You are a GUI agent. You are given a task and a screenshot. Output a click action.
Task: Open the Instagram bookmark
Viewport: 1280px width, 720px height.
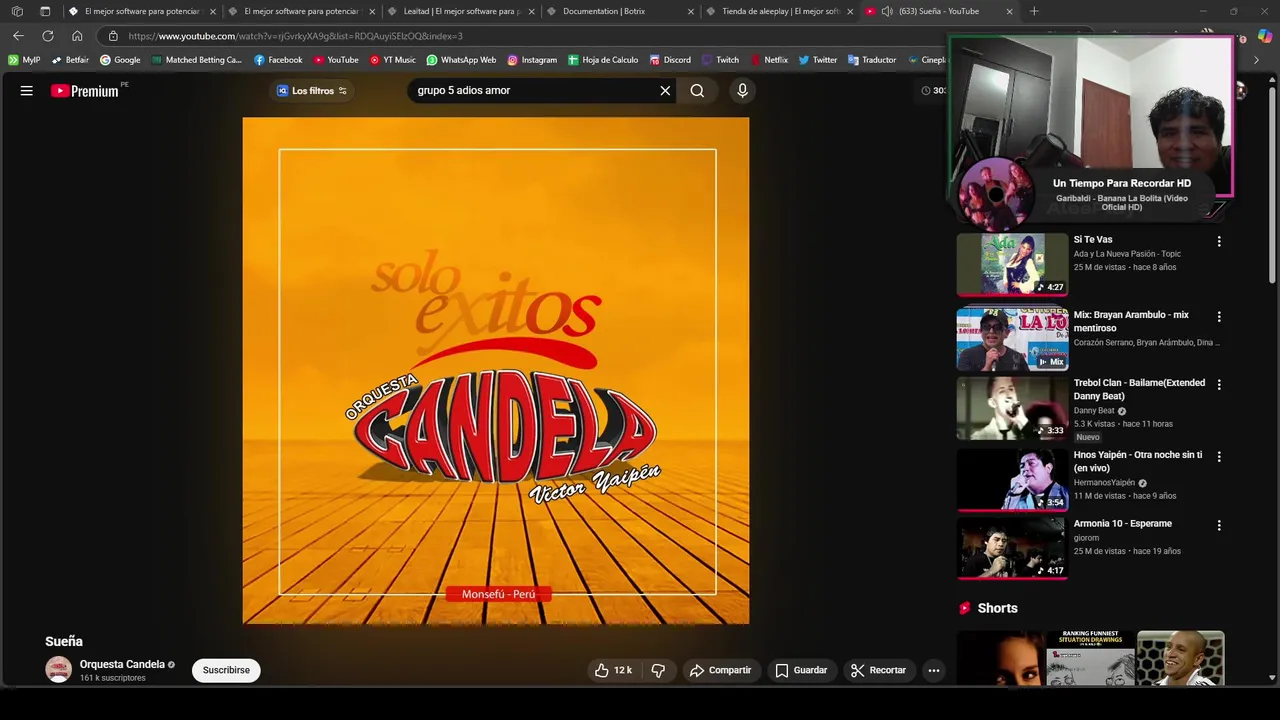point(532,60)
